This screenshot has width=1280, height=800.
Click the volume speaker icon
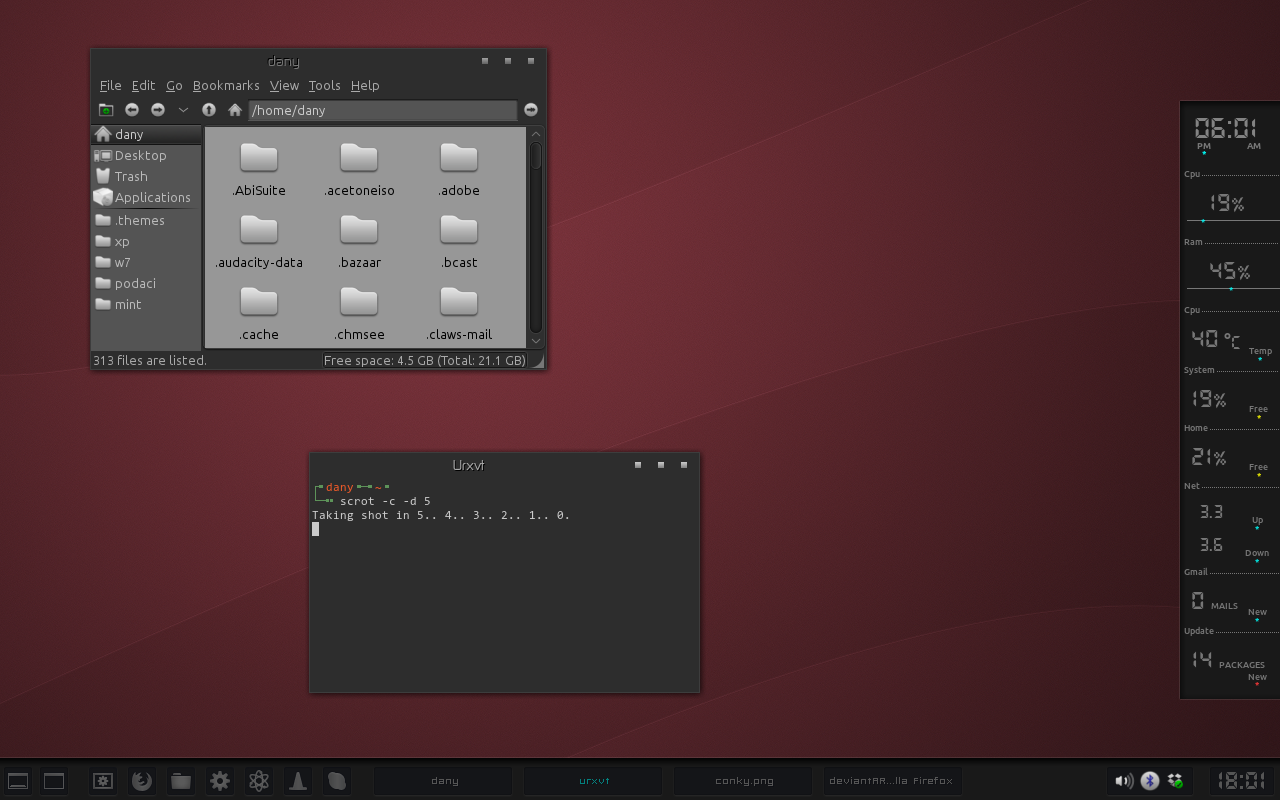coord(1124,781)
